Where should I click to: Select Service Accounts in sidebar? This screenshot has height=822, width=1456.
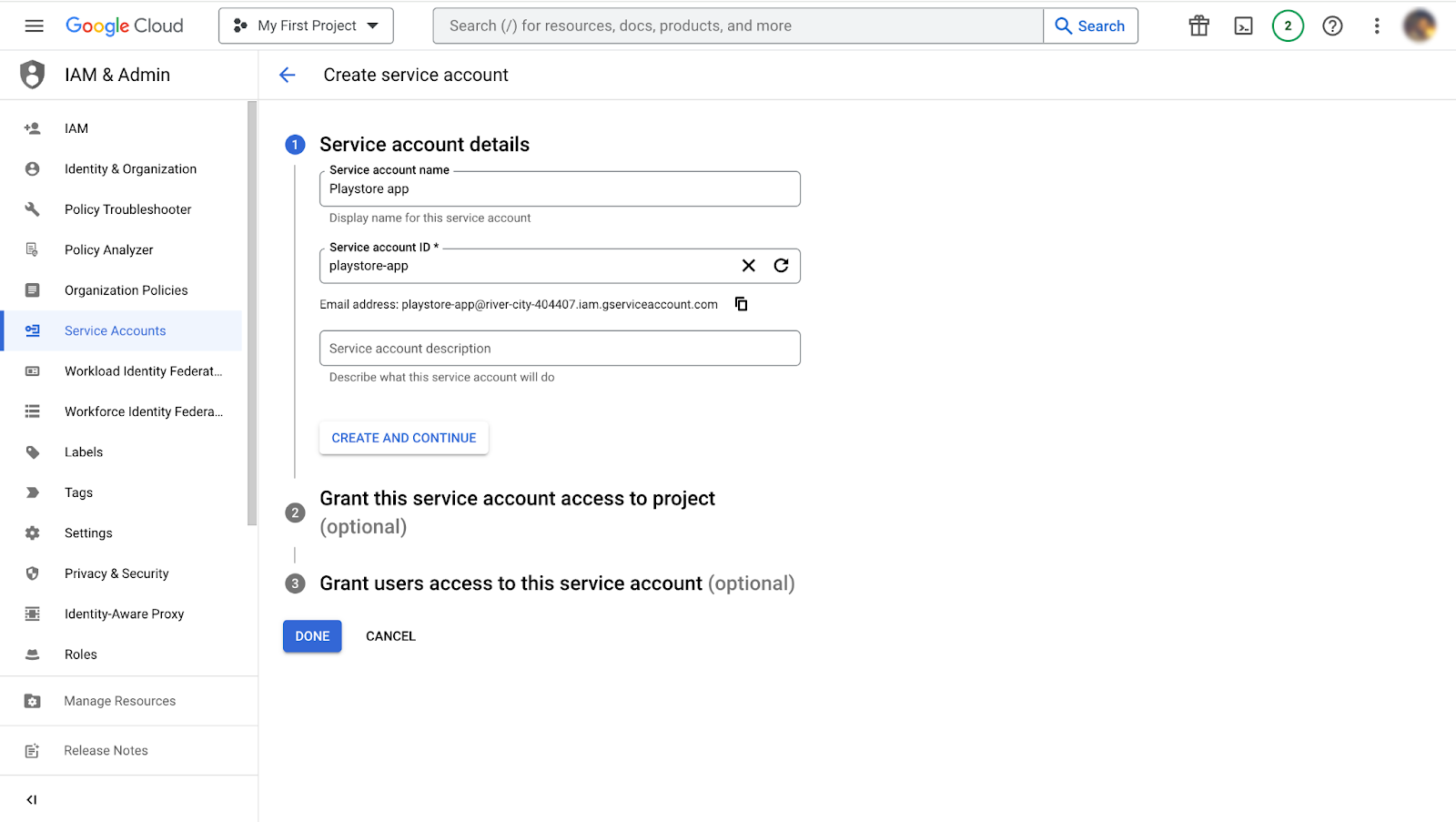coord(115,330)
